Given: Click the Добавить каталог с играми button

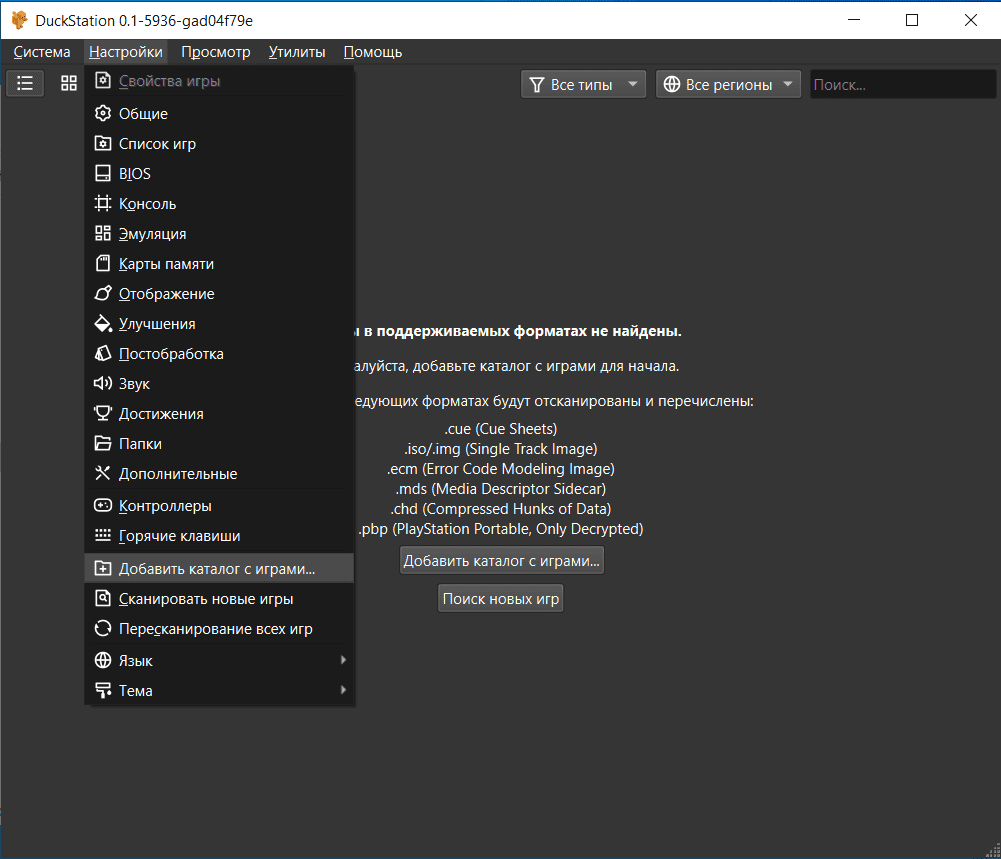Looking at the screenshot, I should point(502,560).
